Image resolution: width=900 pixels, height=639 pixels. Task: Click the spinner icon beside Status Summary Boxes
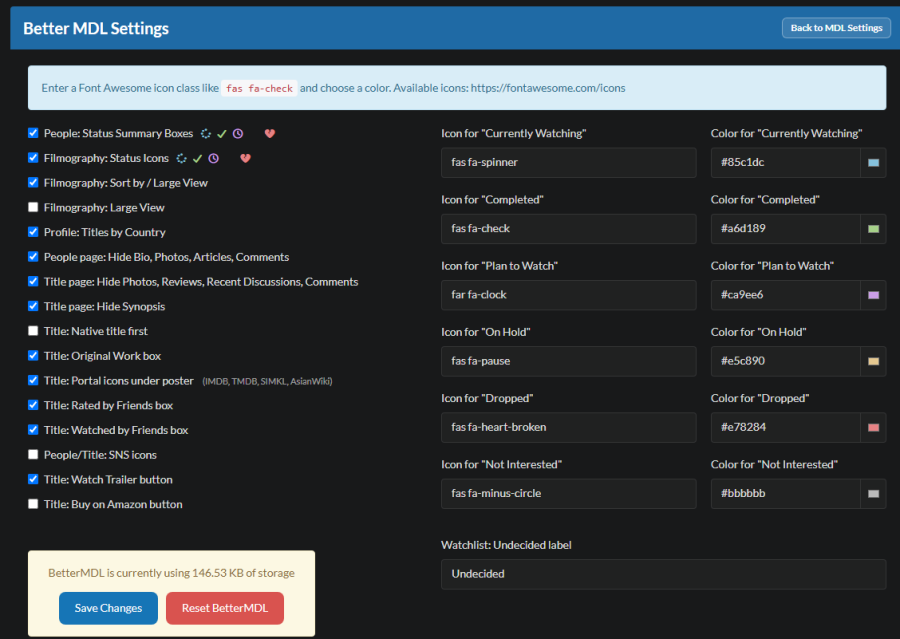click(206, 134)
